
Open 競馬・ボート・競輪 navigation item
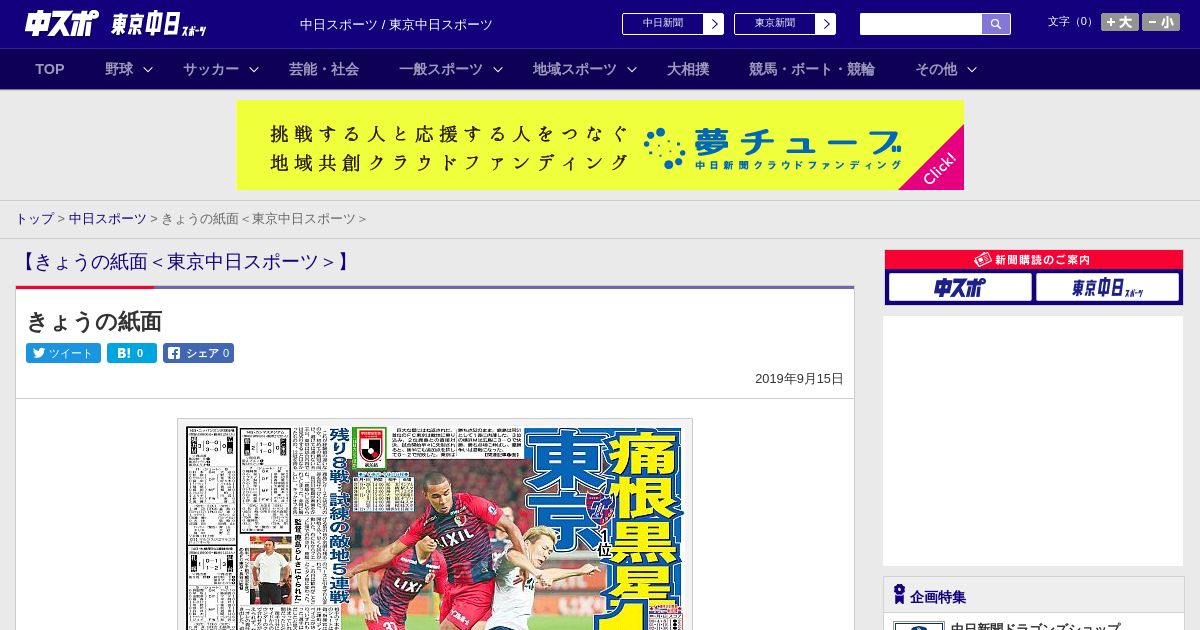[812, 69]
